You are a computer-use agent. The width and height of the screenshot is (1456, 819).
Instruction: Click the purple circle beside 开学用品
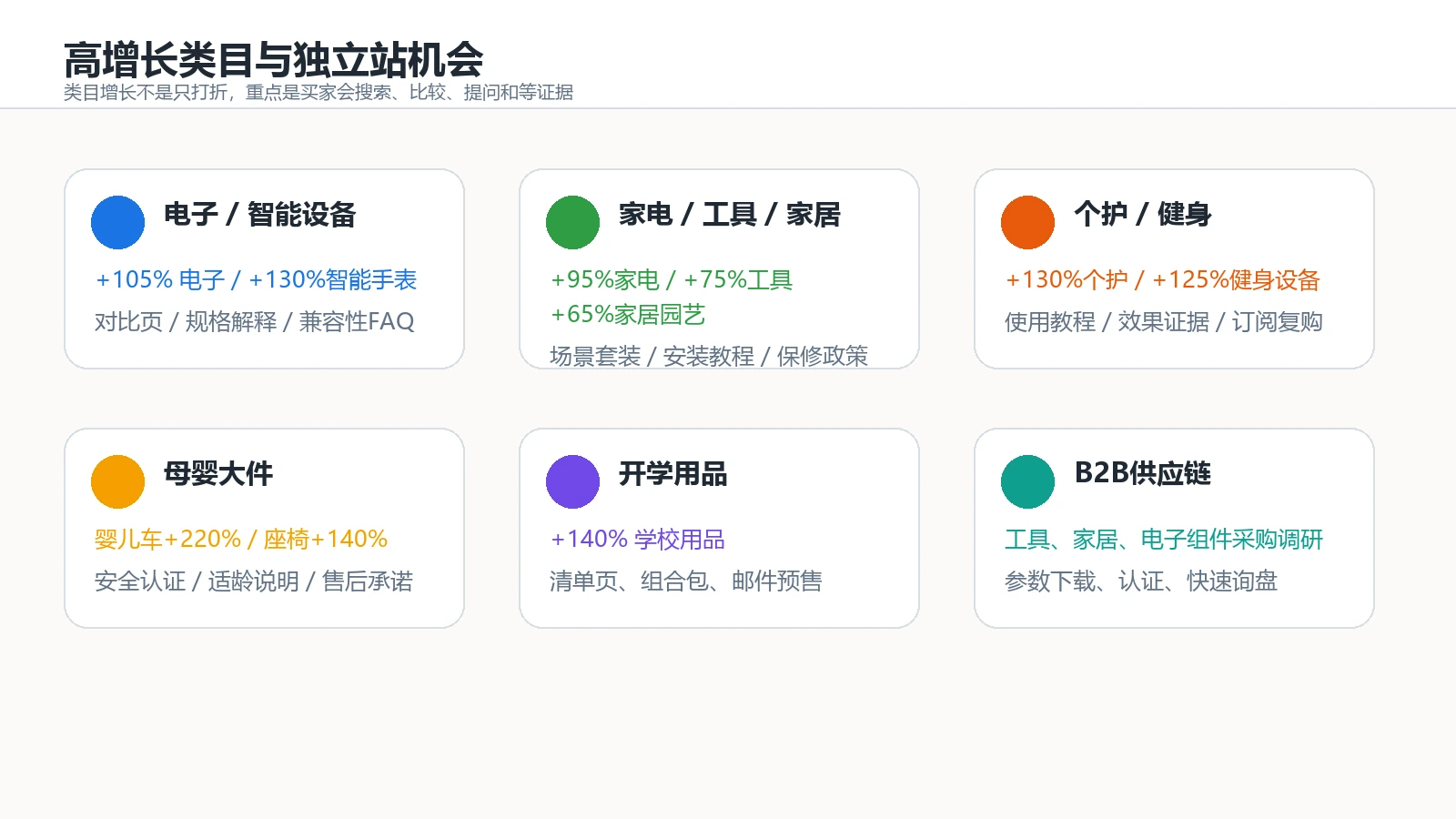click(572, 481)
